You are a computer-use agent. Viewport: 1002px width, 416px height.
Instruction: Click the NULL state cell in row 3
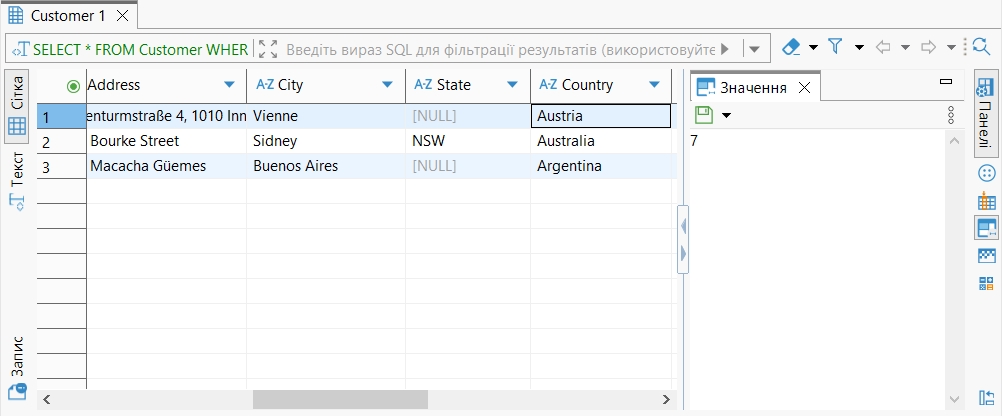[x=468, y=166]
